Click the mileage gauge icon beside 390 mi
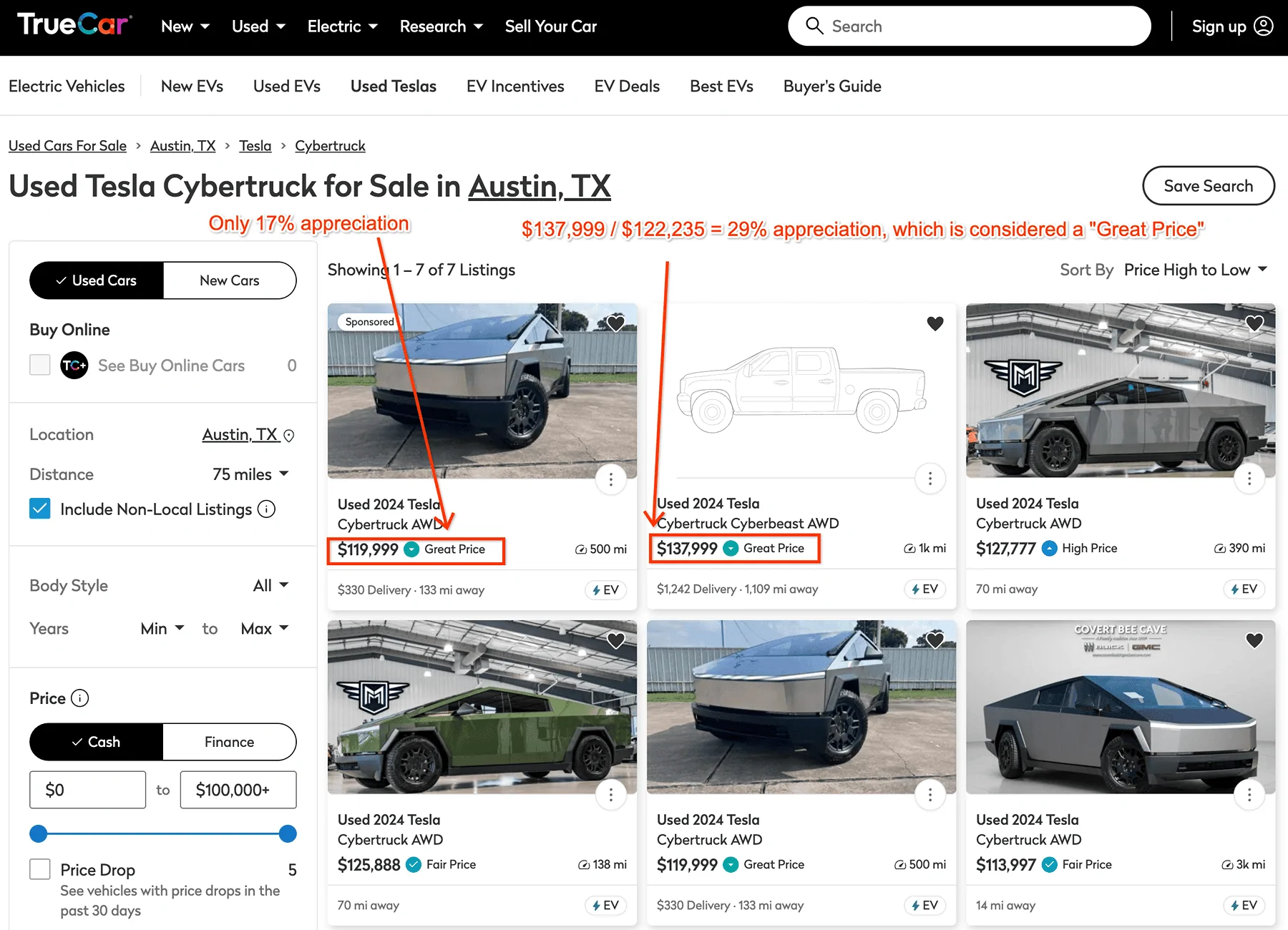 [1219, 549]
